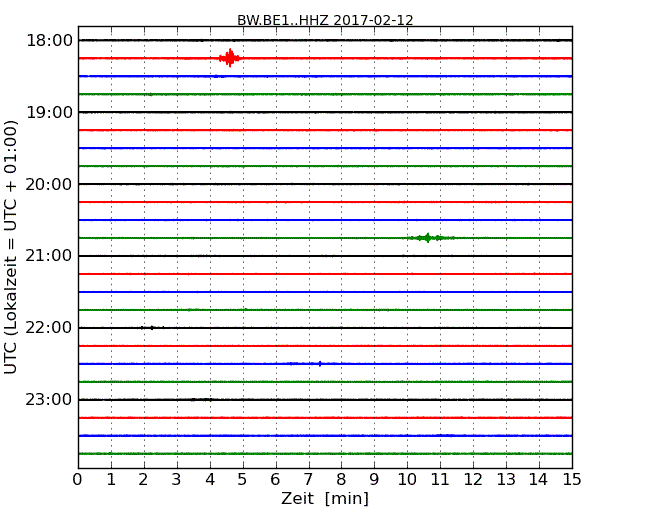This screenshot has height=520, width=650.
Task: Click the x-axis tick label 3
Action: [x=177, y=480]
